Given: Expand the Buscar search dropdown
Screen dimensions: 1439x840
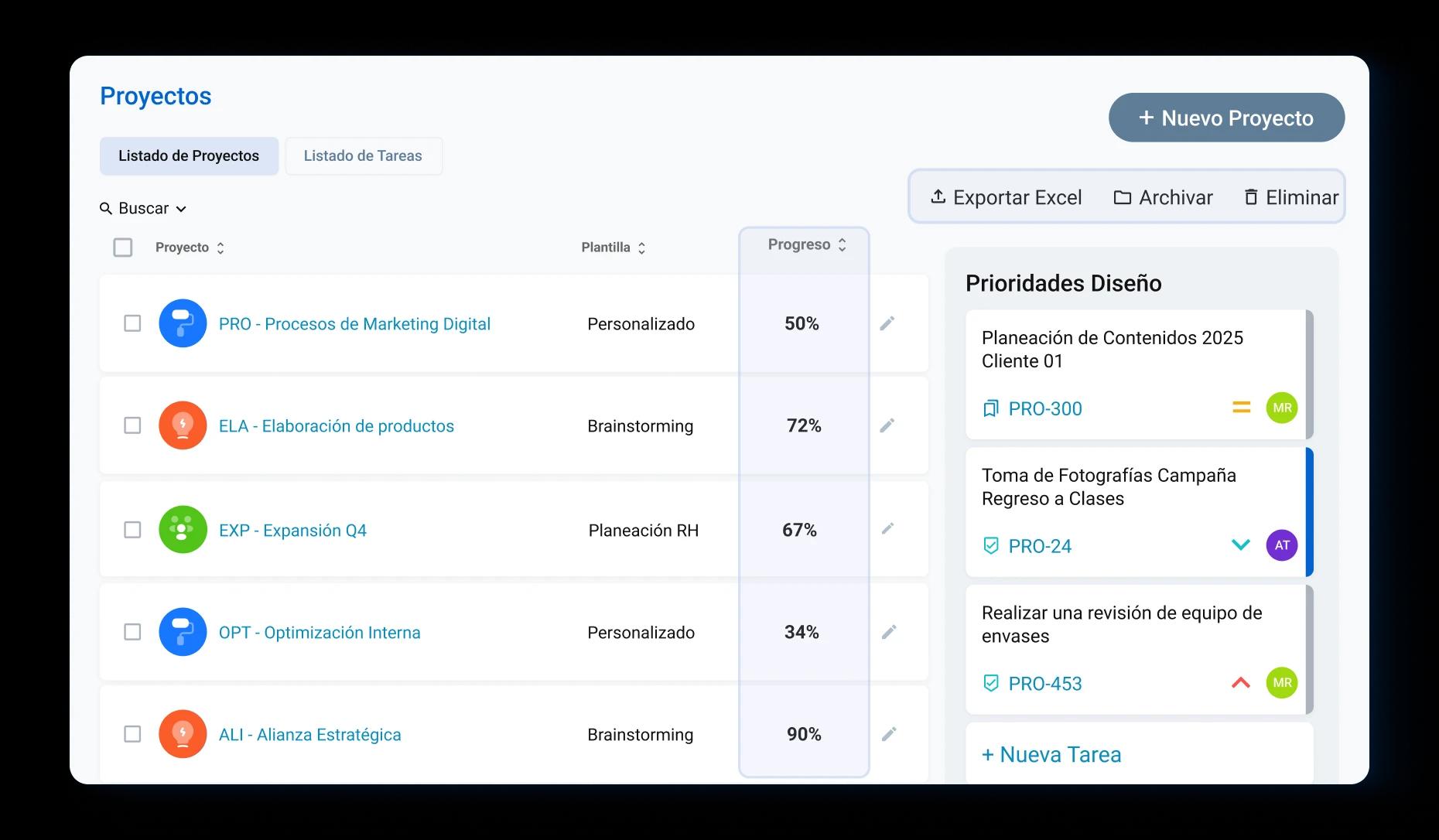Looking at the screenshot, I should click(144, 209).
